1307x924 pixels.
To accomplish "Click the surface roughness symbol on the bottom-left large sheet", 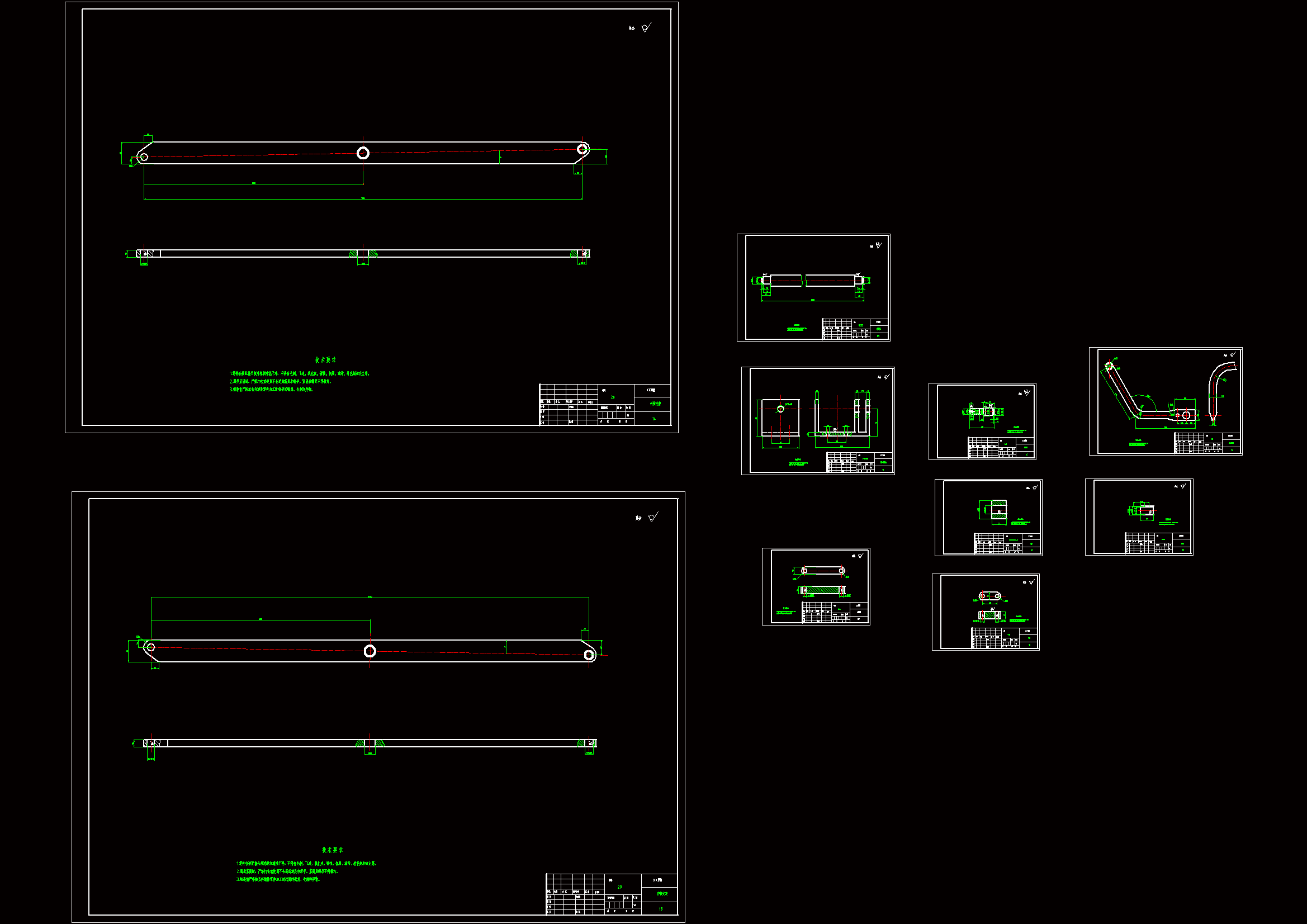I will click(x=652, y=517).
